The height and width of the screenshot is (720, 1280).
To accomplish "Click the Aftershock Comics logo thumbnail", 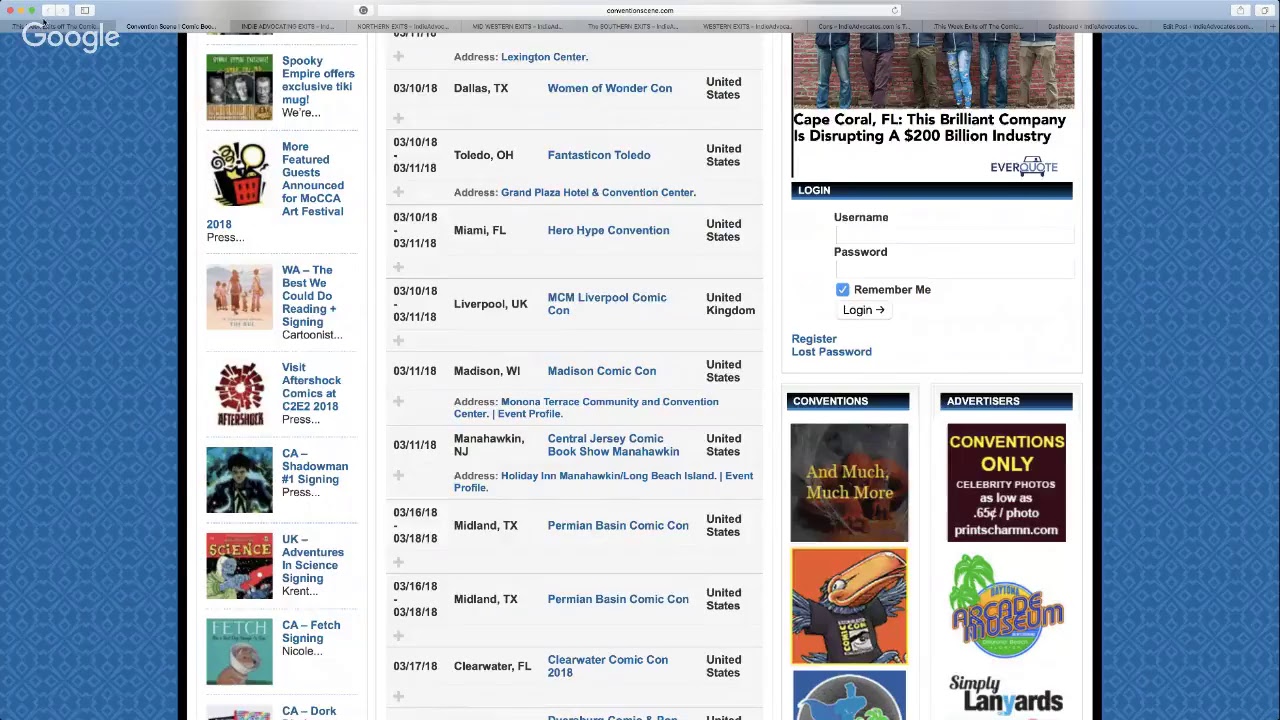I will click(239, 394).
